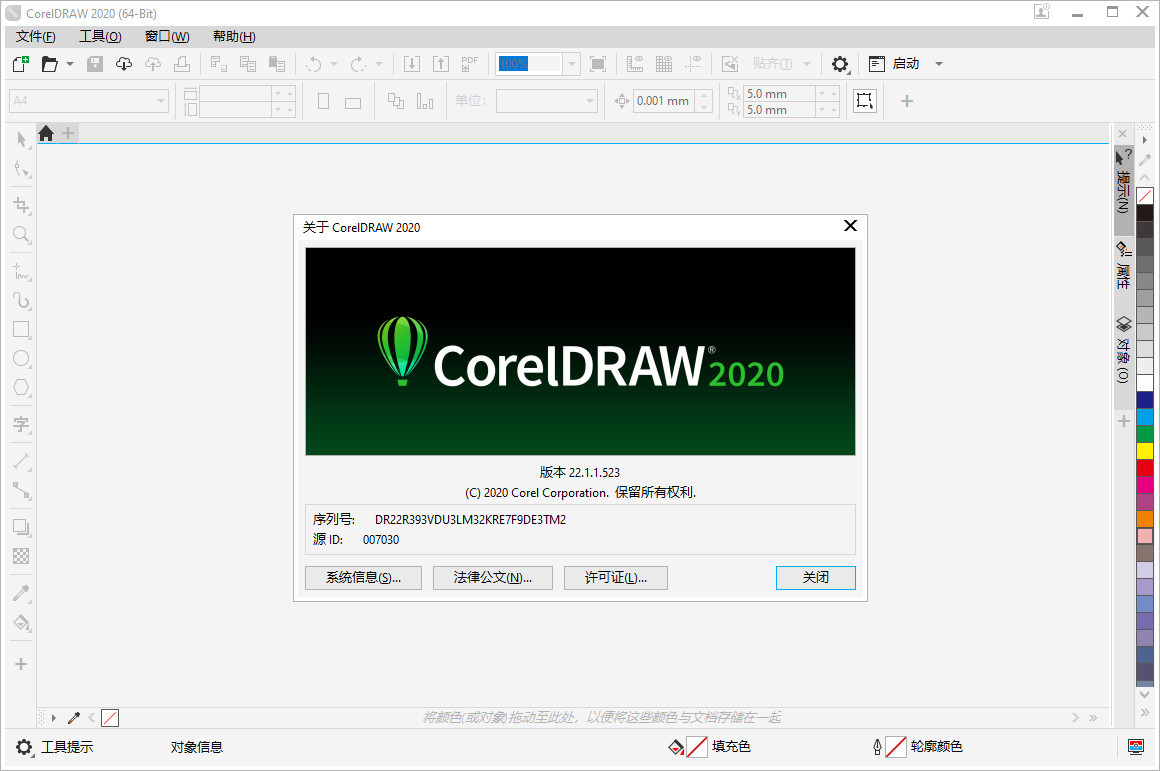Expand the zoom level dropdown
The width and height of the screenshot is (1160, 771).
pos(571,64)
